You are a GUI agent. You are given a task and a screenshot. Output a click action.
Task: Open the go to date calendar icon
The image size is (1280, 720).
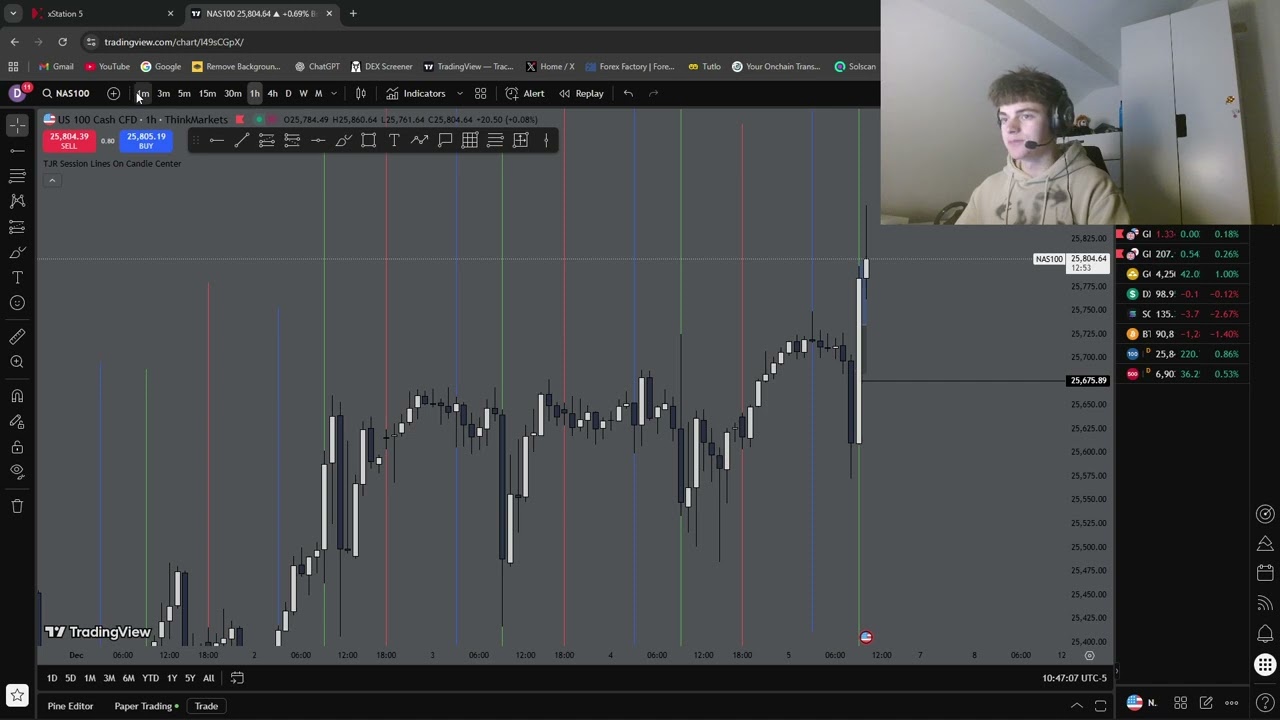pos(237,678)
